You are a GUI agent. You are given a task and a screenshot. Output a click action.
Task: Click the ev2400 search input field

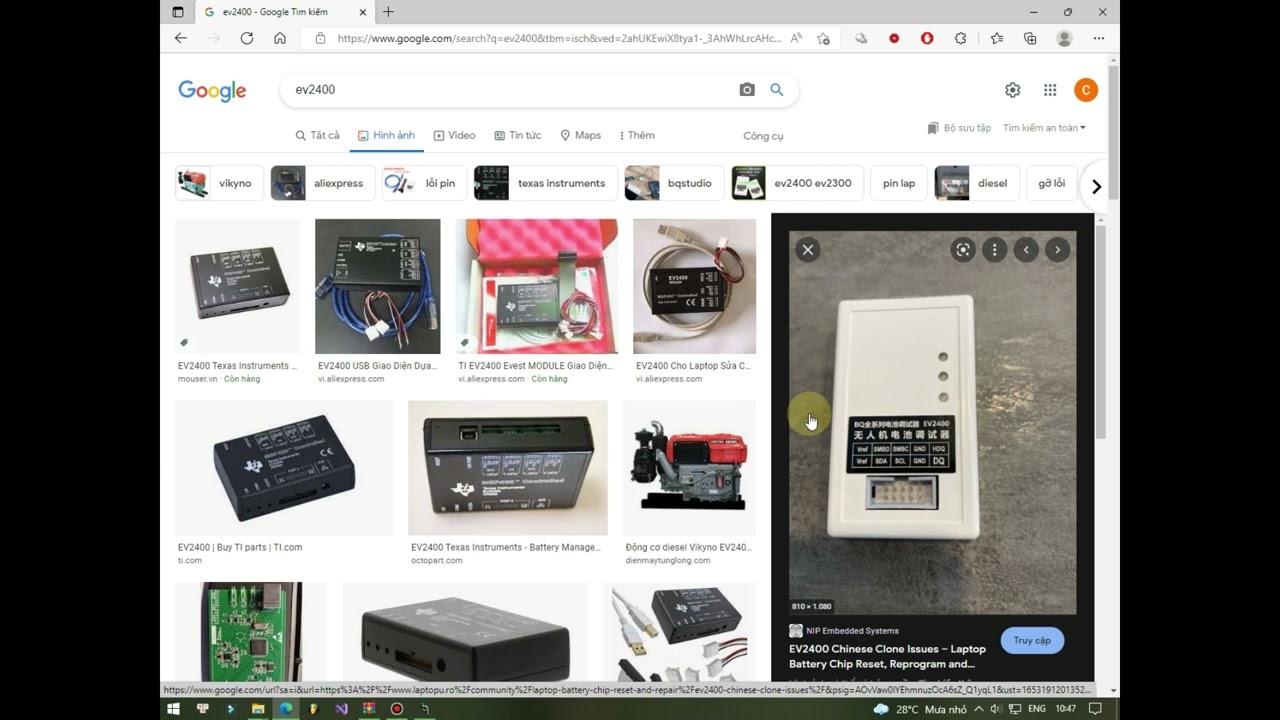coord(510,90)
